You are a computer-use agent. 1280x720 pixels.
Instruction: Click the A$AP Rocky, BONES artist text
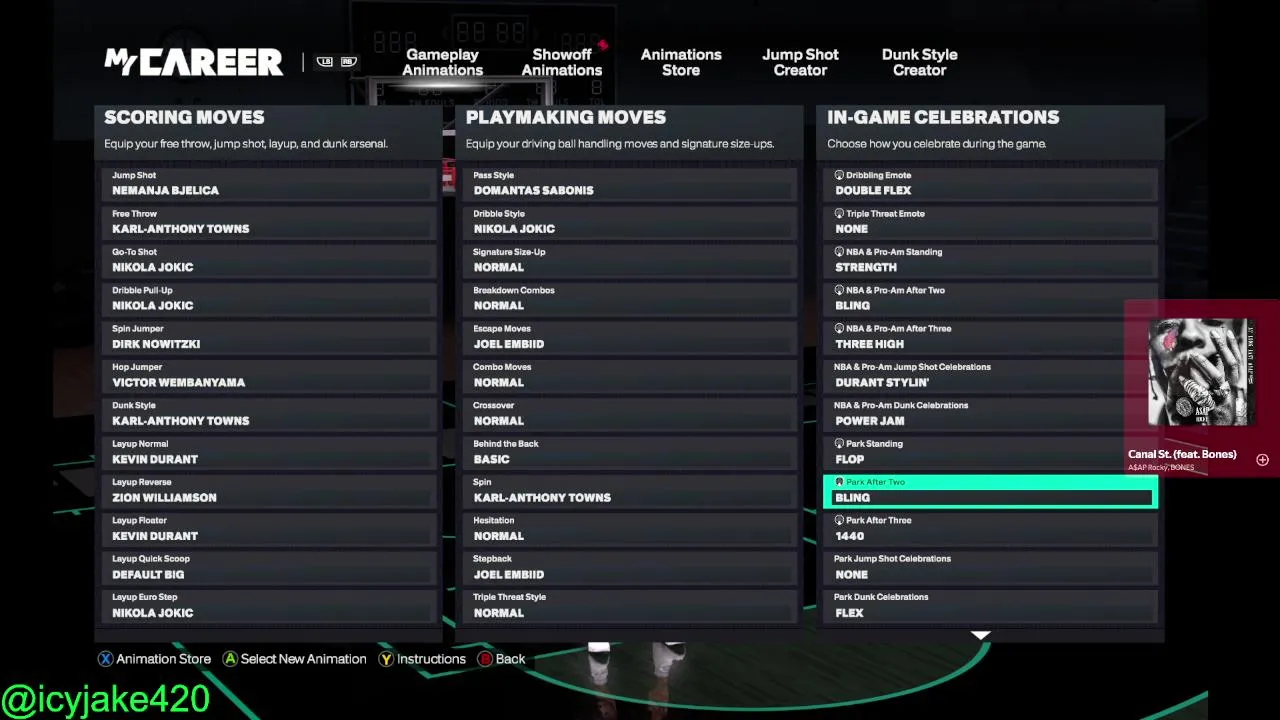(x=1161, y=467)
